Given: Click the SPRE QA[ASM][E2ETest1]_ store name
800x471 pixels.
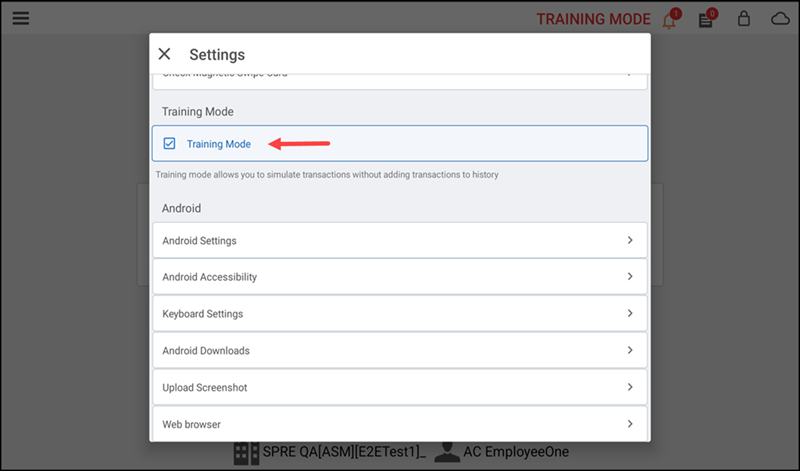Looking at the screenshot, I should 344,452.
